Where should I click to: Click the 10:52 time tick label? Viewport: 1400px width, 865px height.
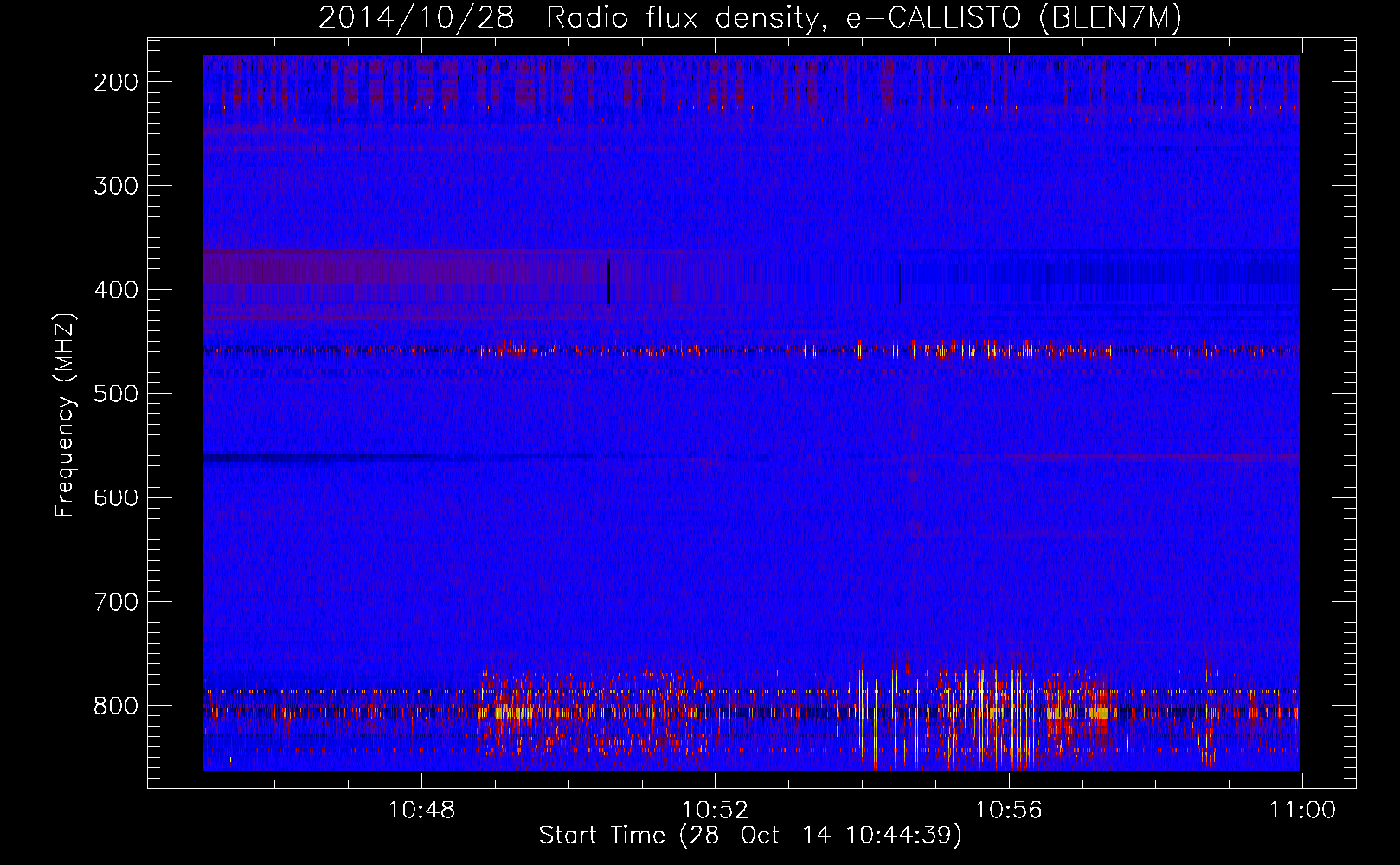(x=715, y=811)
